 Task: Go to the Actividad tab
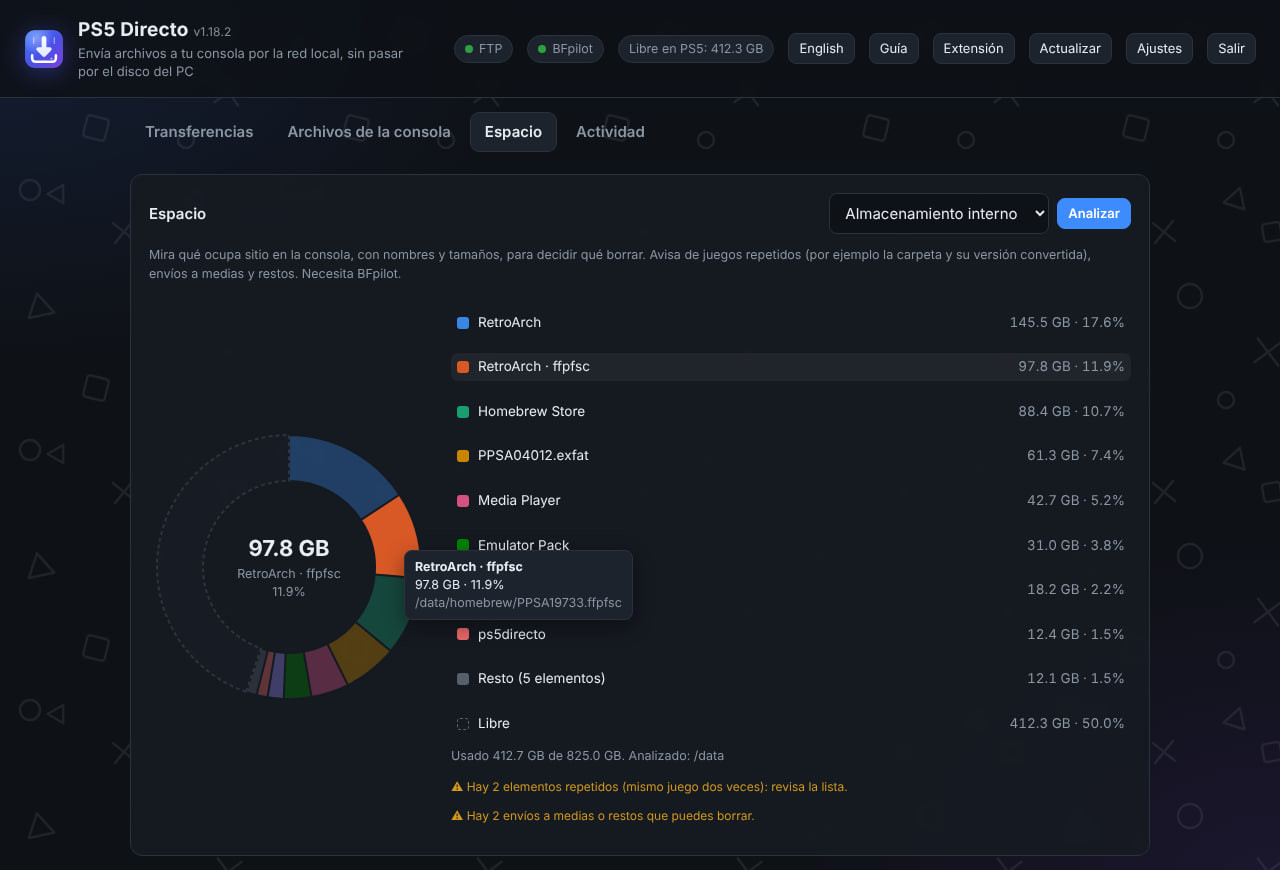click(610, 132)
